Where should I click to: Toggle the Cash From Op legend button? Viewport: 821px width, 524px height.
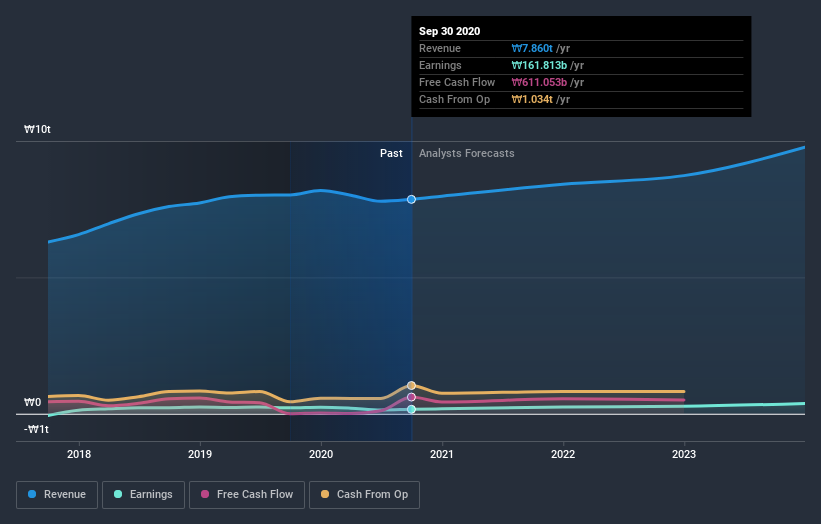click(x=364, y=495)
